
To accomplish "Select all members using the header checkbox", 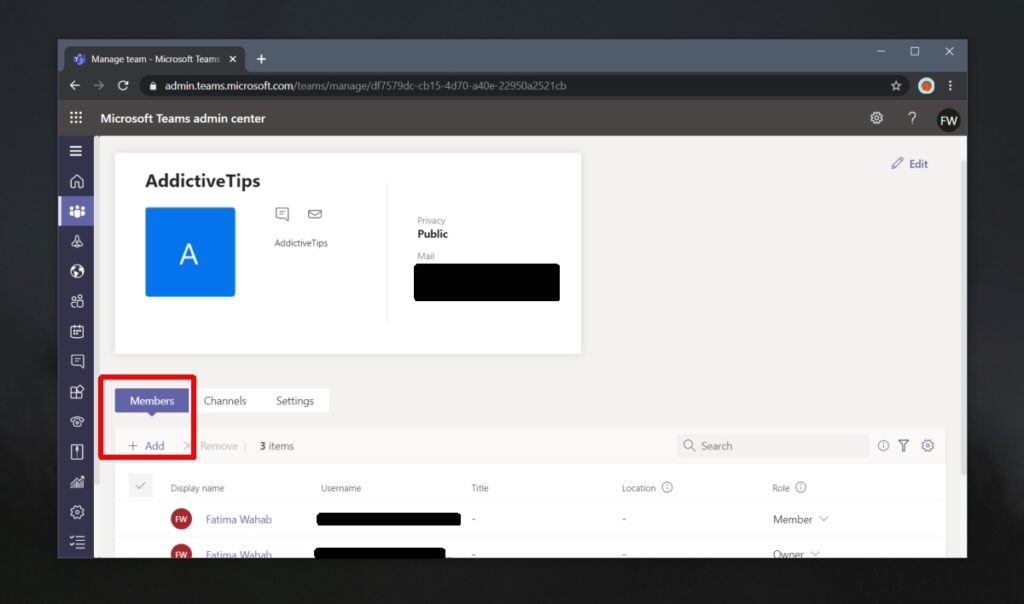I will [141, 484].
